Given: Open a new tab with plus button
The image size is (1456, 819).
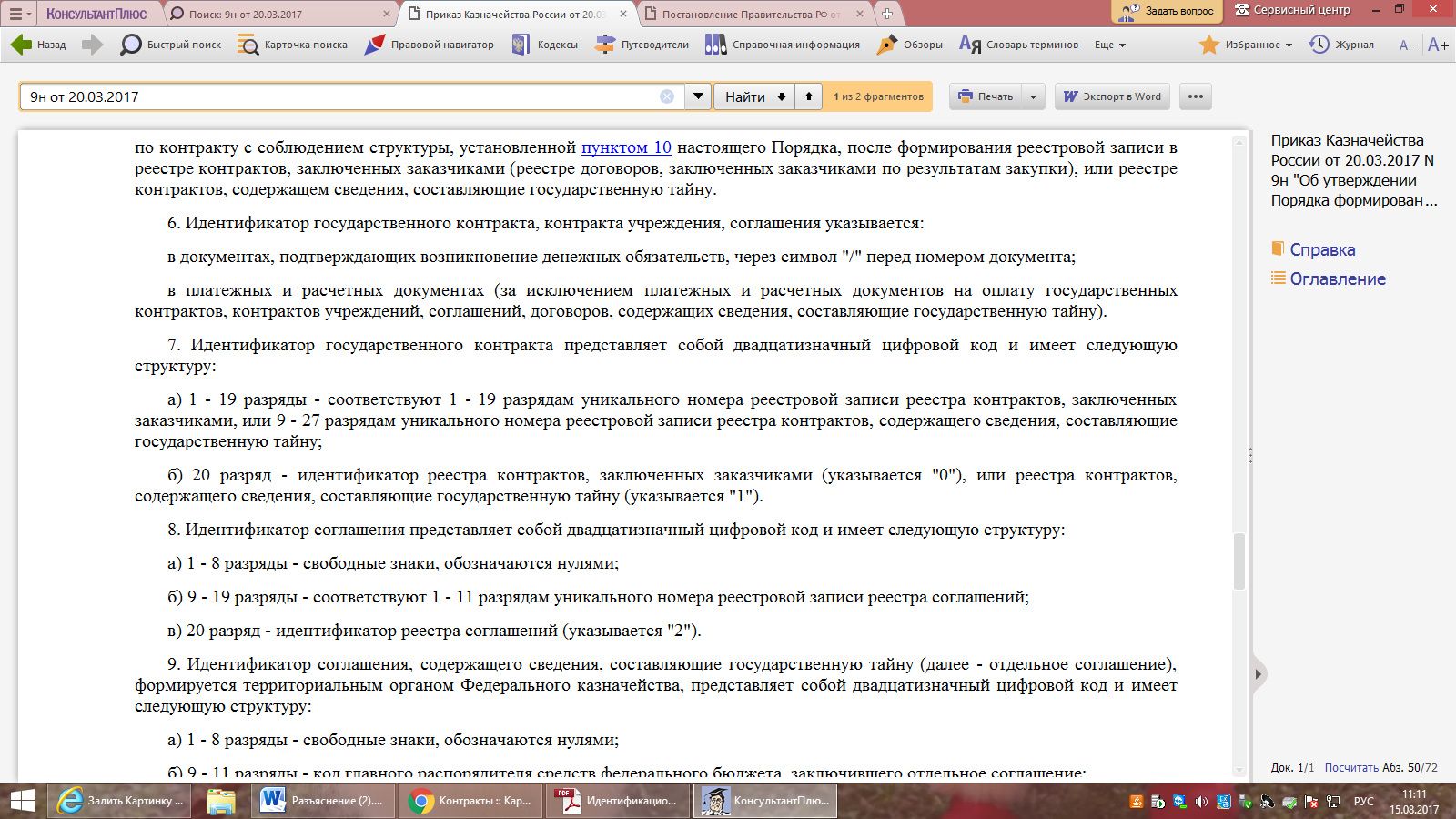Looking at the screenshot, I should click(x=887, y=14).
